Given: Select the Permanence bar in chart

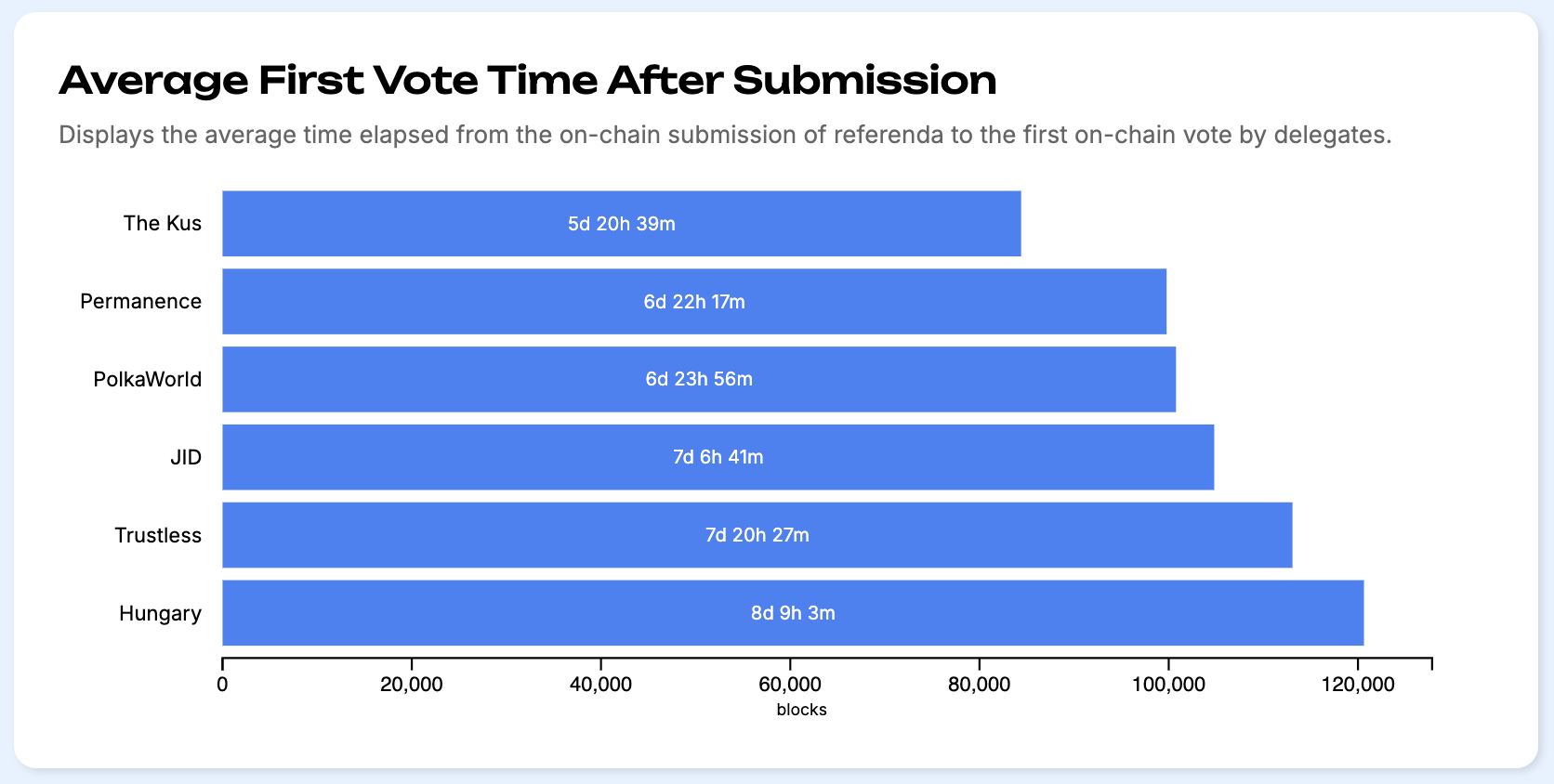Looking at the screenshot, I should (694, 302).
